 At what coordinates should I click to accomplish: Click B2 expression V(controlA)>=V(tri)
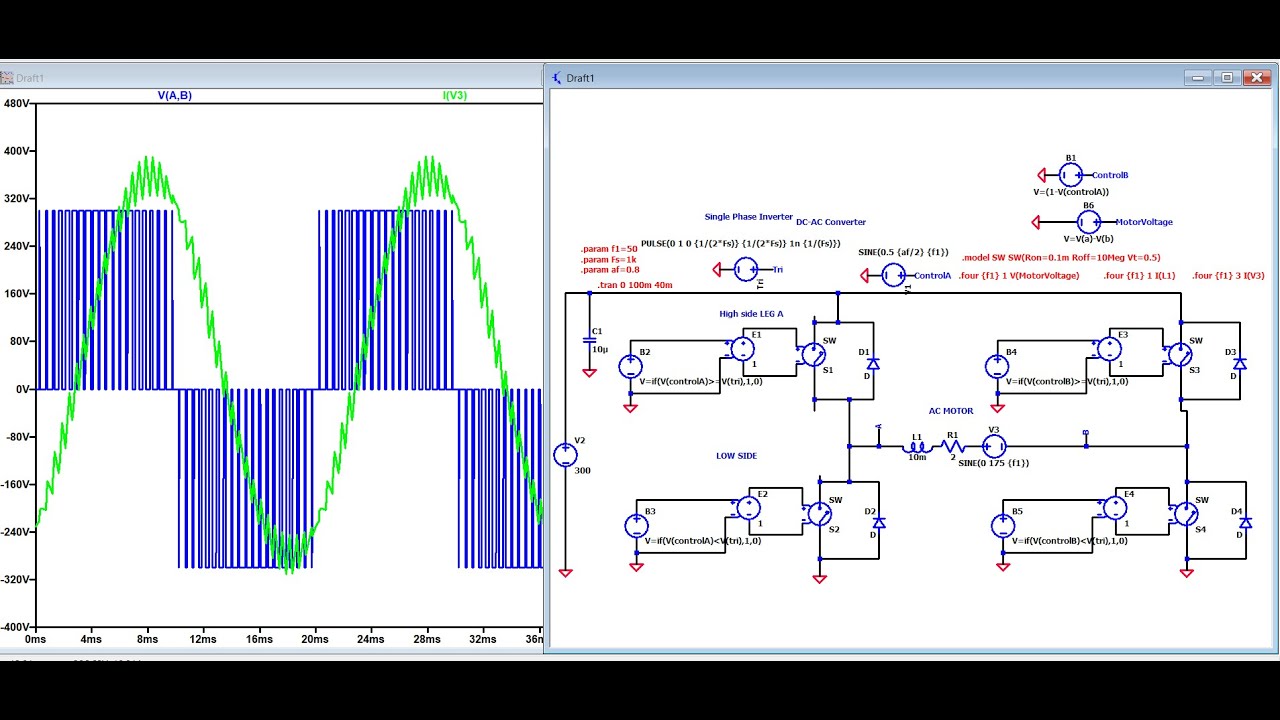(700, 382)
